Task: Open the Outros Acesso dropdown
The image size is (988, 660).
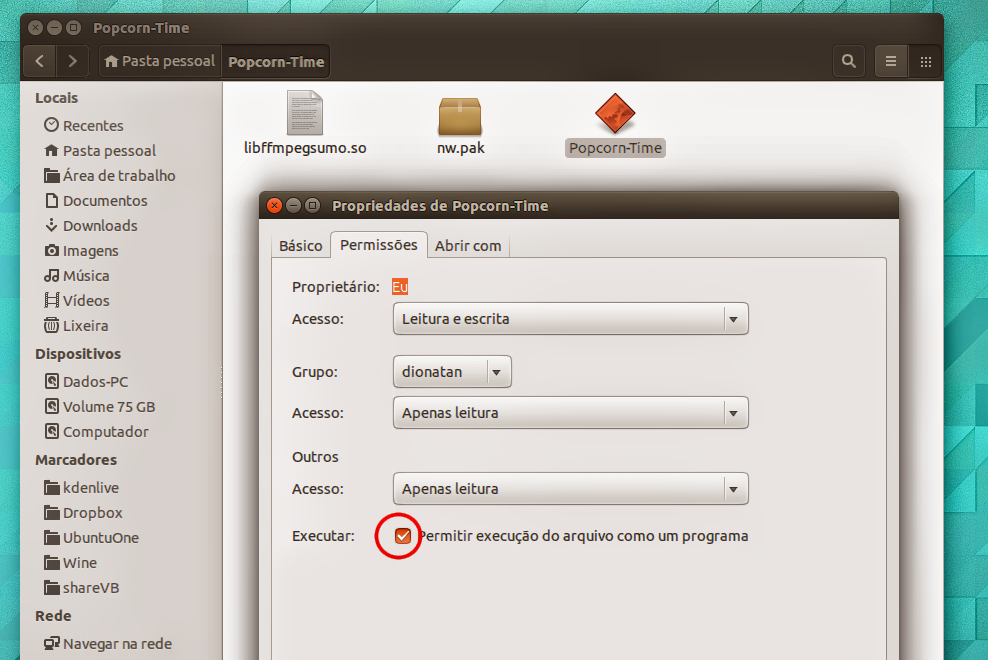Action: click(x=571, y=489)
